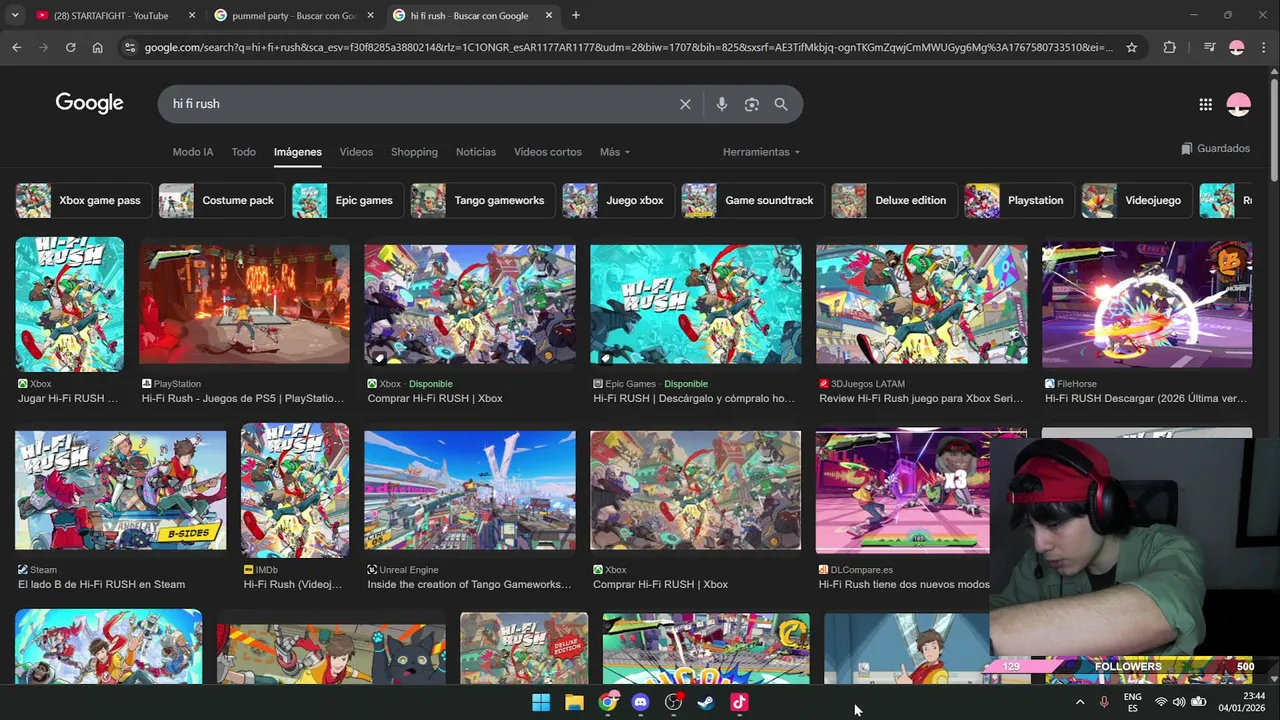Filter by Costume pack chip

point(222,200)
